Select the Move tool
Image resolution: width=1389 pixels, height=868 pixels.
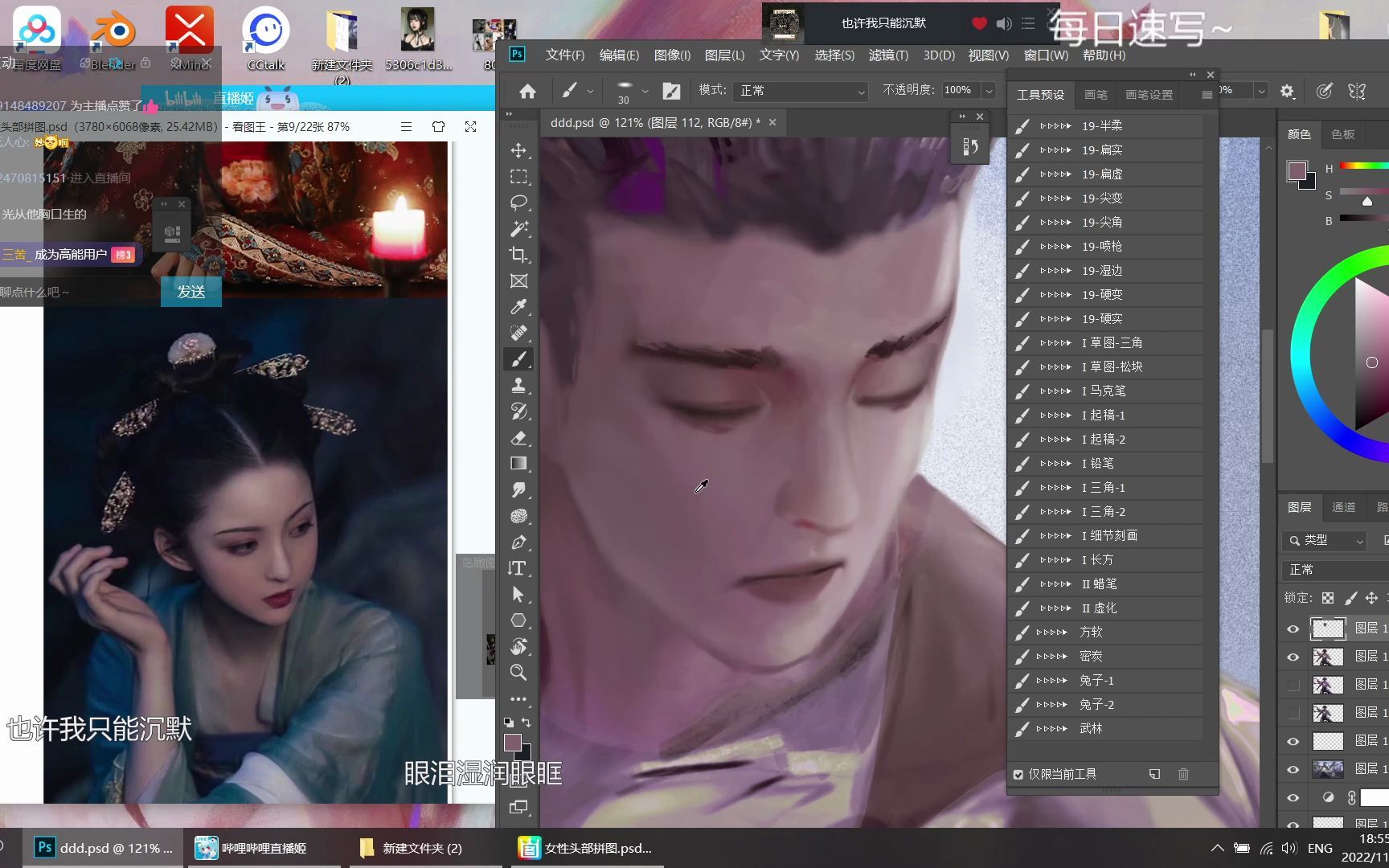[518, 150]
